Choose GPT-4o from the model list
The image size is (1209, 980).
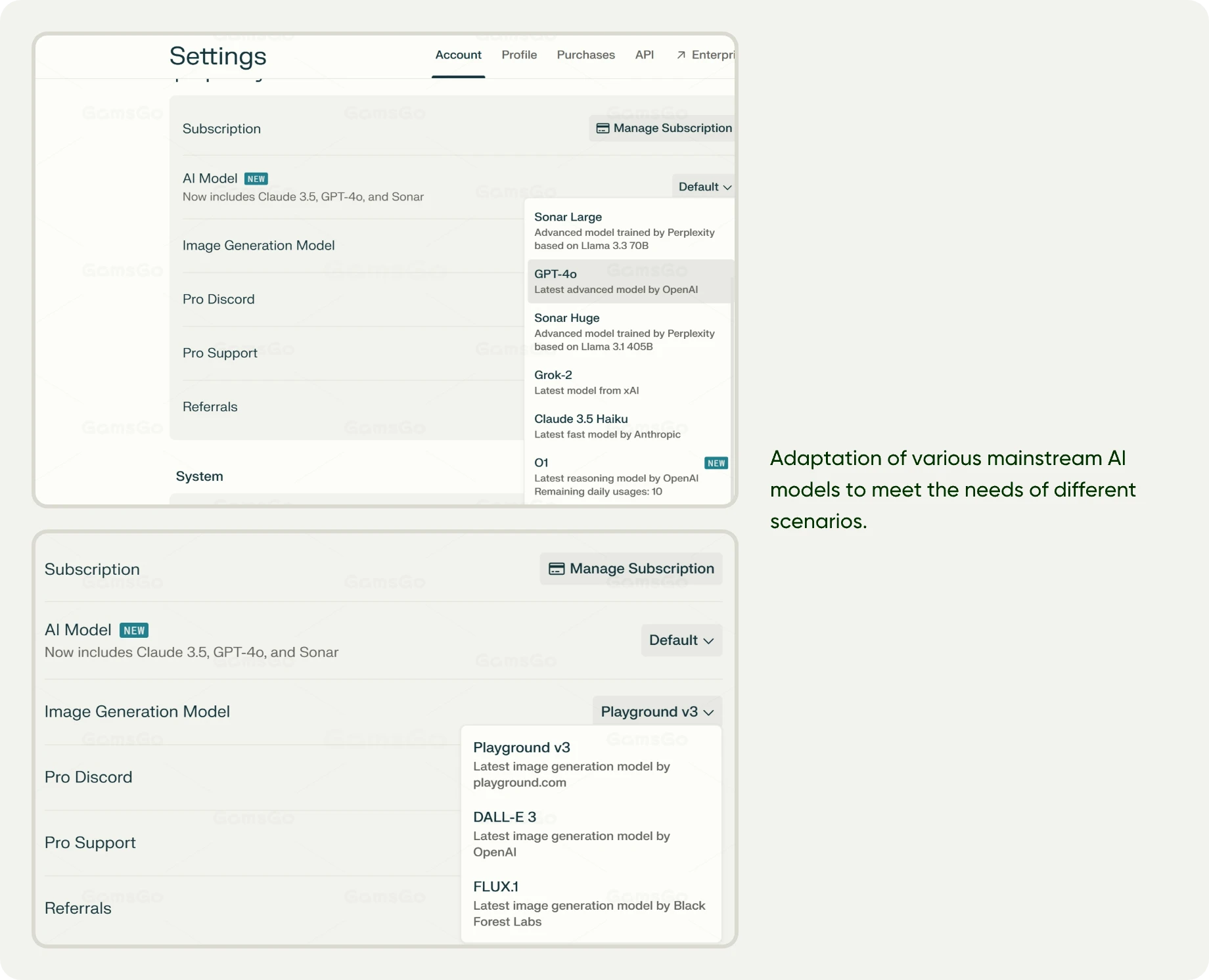629,281
